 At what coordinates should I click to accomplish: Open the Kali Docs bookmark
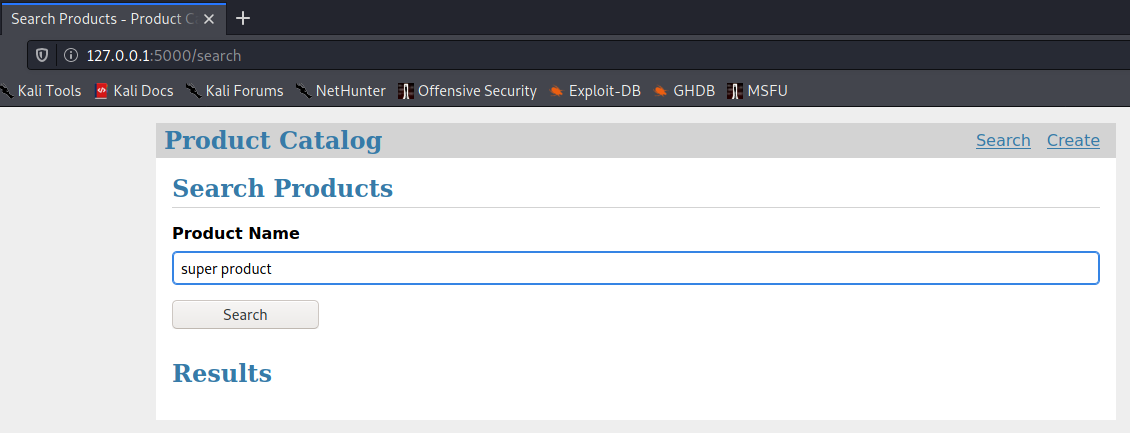click(134, 91)
